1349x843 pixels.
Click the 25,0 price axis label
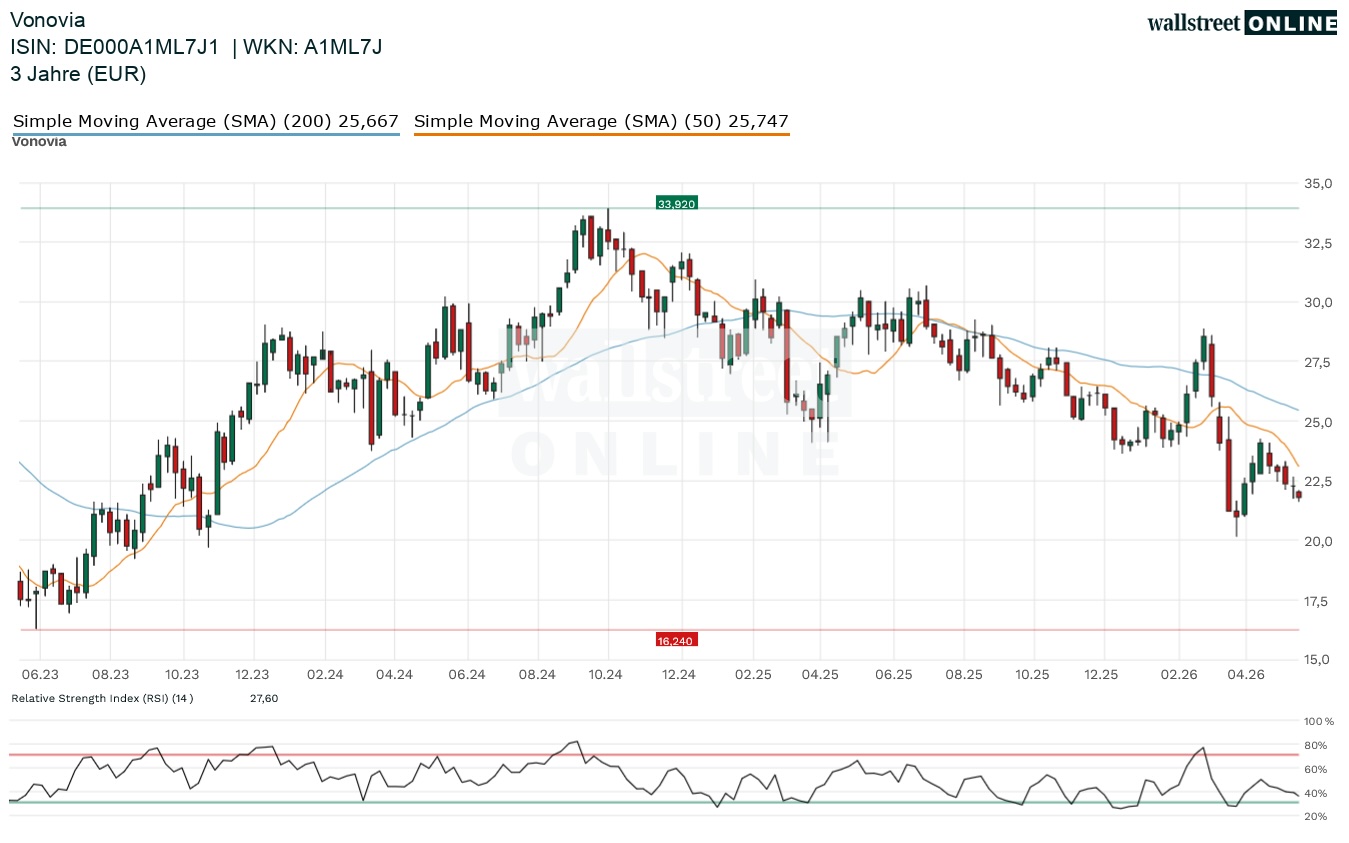pos(1316,422)
